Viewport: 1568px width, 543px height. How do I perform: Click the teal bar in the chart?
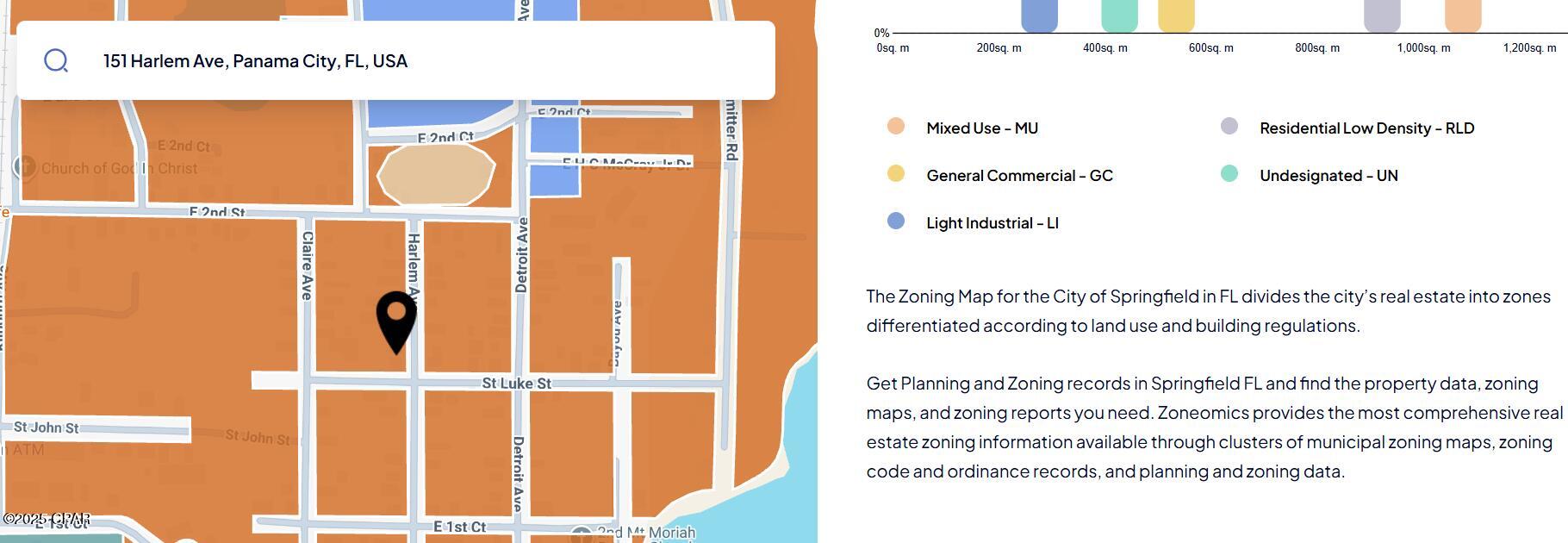[x=1119, y=16]
